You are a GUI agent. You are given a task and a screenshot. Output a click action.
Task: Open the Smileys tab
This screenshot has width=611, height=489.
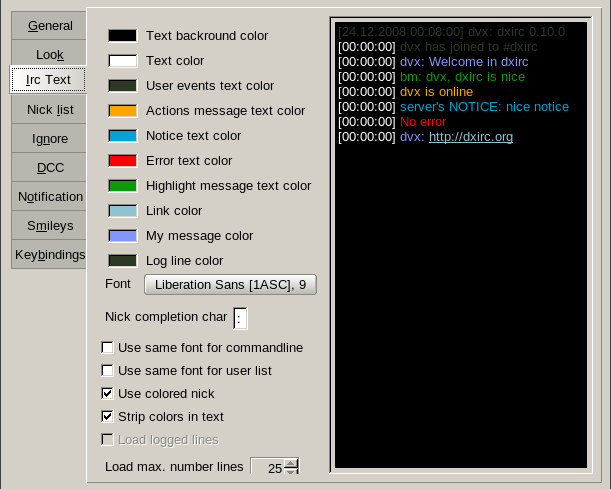[49, 226]
